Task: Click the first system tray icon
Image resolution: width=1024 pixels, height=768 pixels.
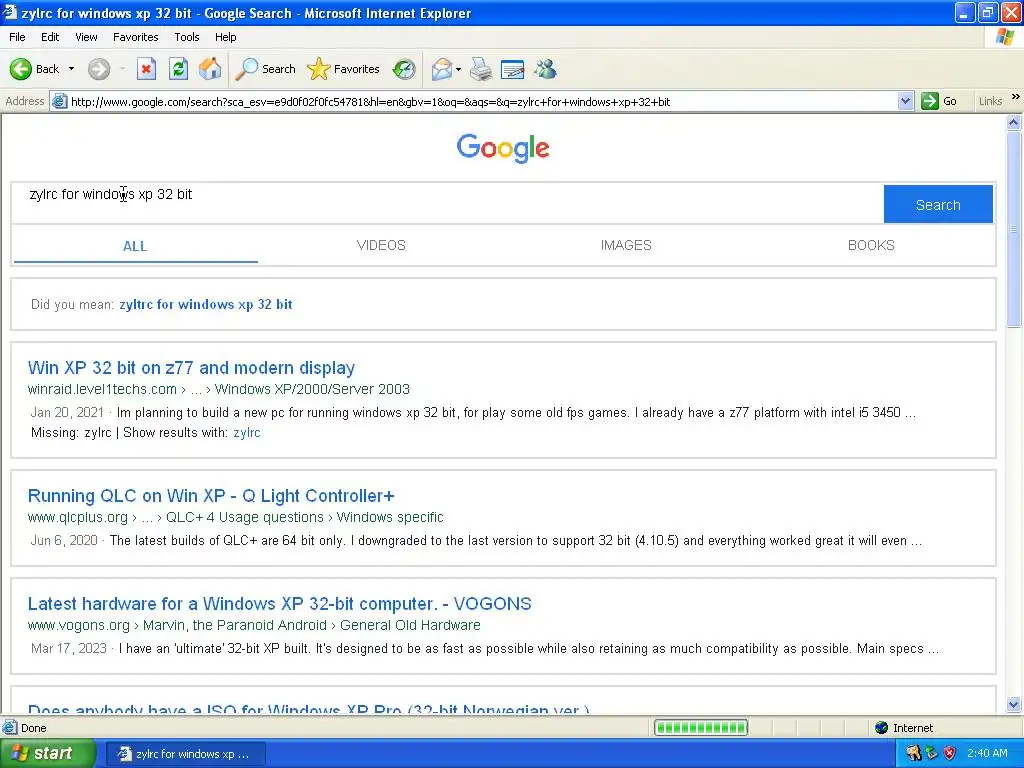Action: click(913, 753)
